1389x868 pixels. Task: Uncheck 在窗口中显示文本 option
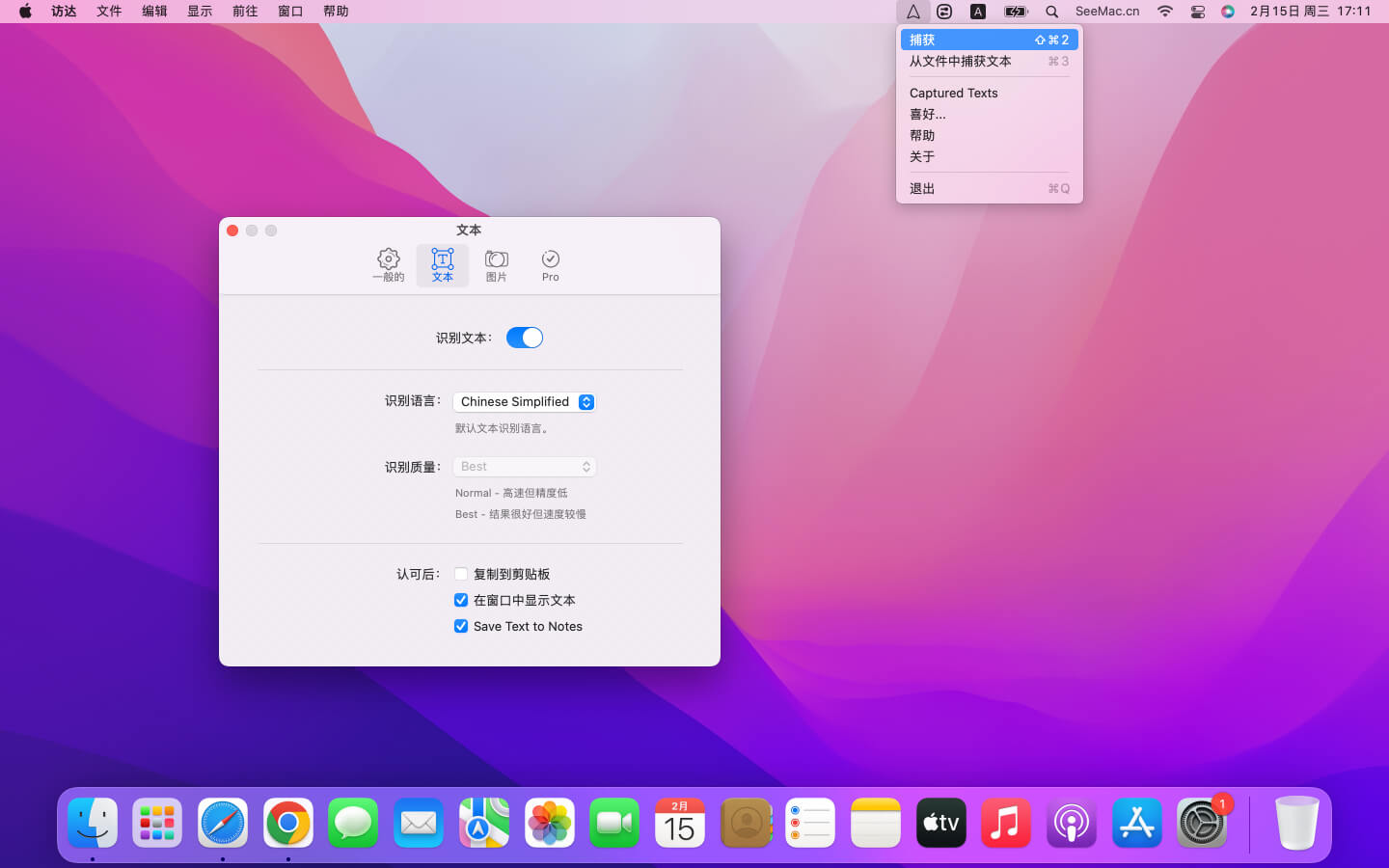(461, 600)
